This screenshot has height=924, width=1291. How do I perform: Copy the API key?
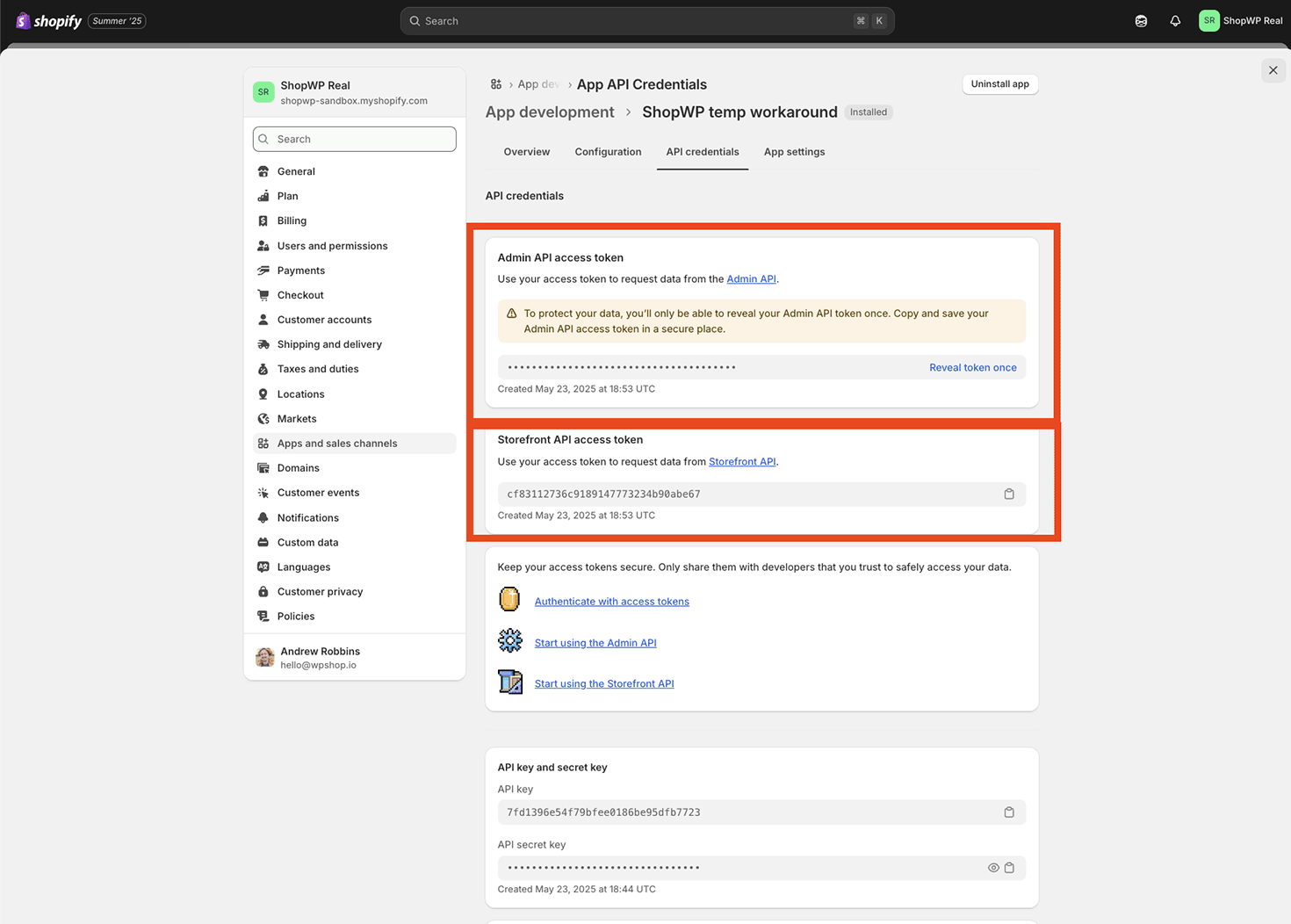point(1009,812)
